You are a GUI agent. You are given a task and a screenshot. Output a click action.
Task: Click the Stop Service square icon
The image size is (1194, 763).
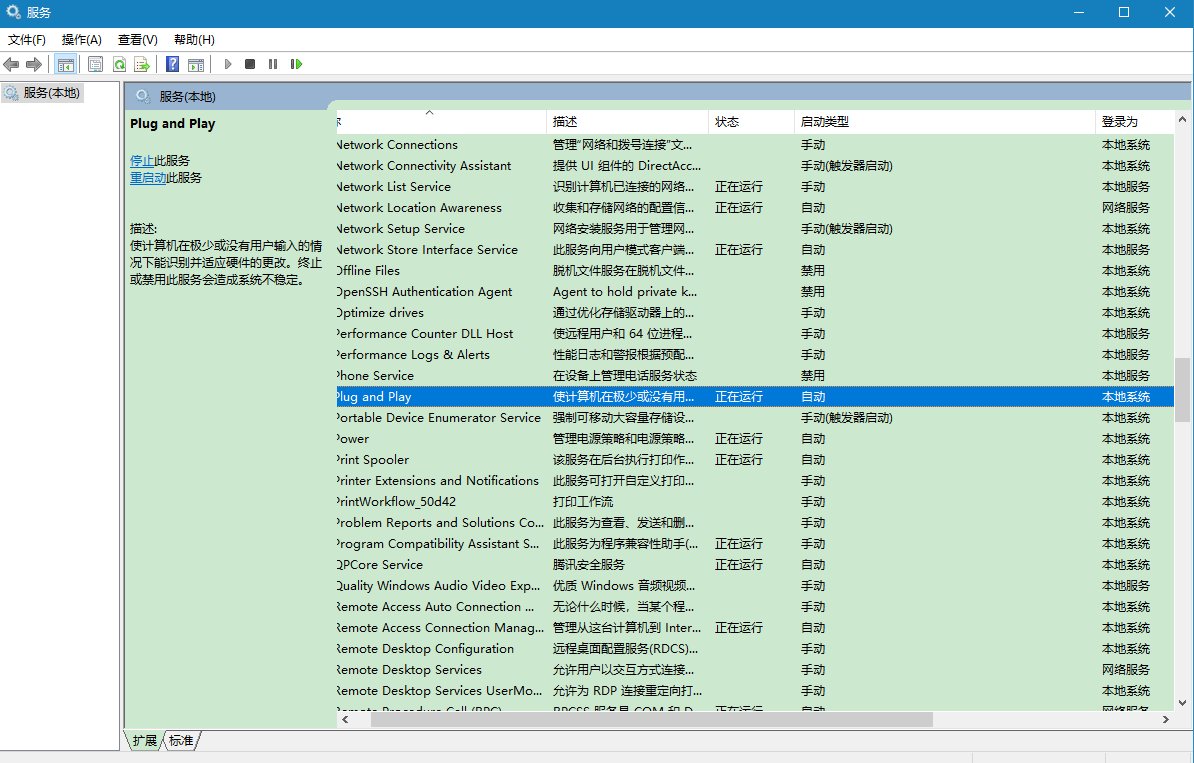point(250,65)
